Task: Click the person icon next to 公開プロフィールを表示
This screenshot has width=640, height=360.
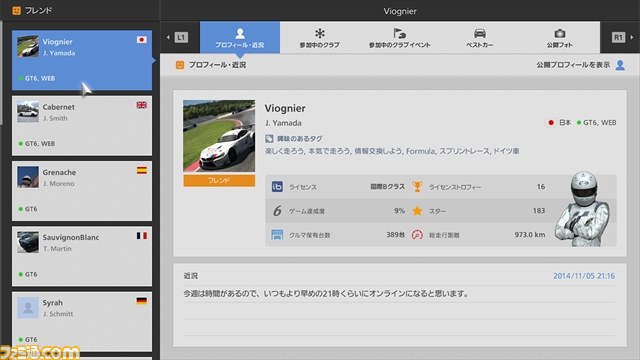Action: click(620, 65)
